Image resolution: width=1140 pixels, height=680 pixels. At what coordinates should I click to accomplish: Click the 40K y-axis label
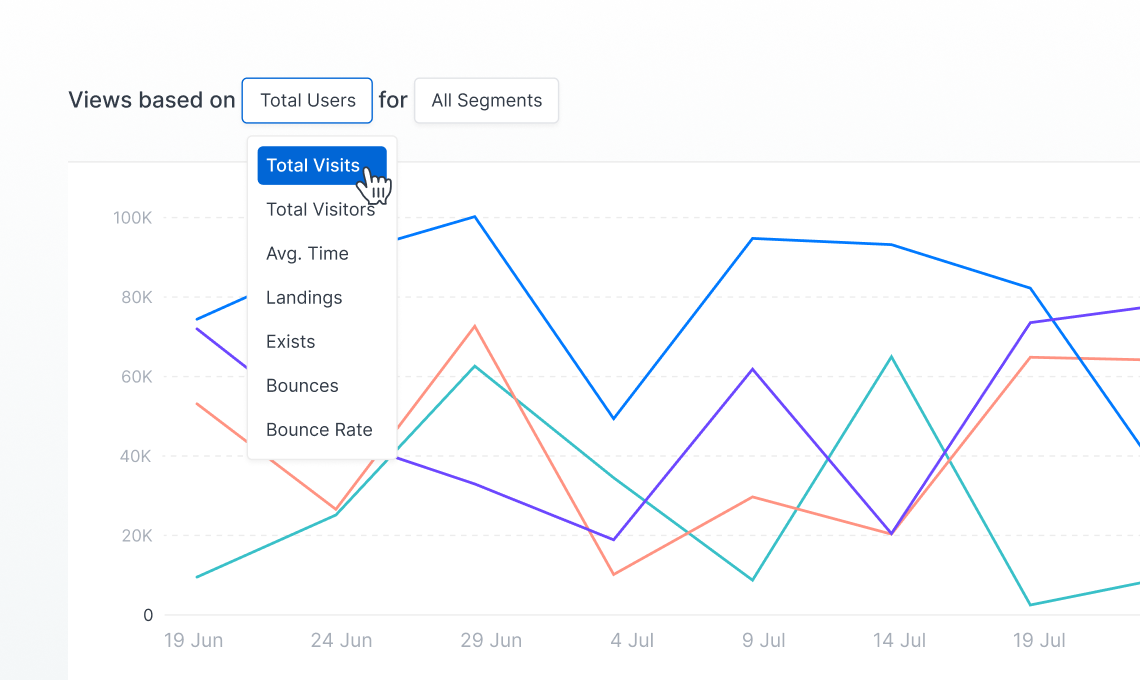point(136,456)
